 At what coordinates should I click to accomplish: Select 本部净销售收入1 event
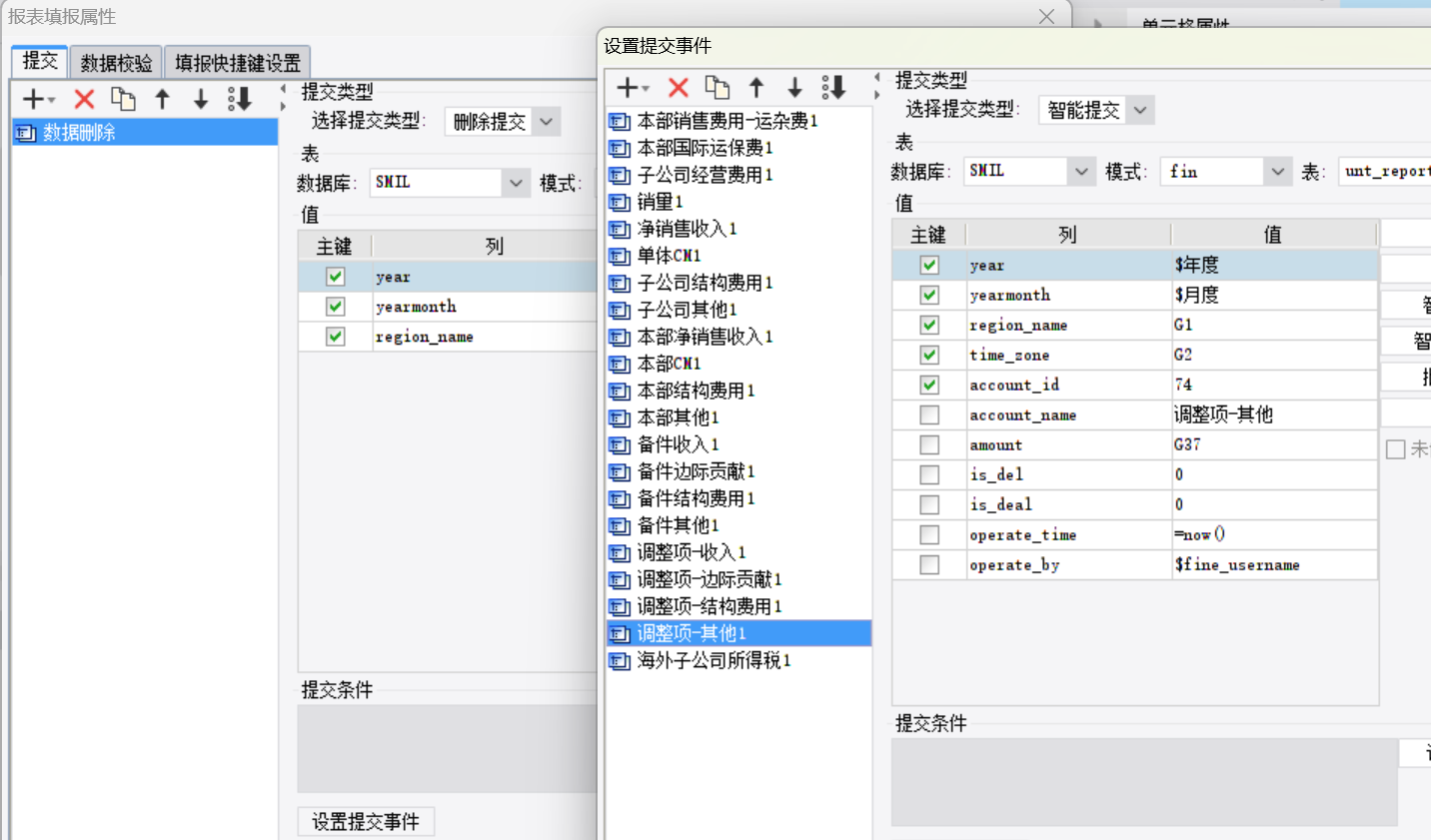(738, 337)
